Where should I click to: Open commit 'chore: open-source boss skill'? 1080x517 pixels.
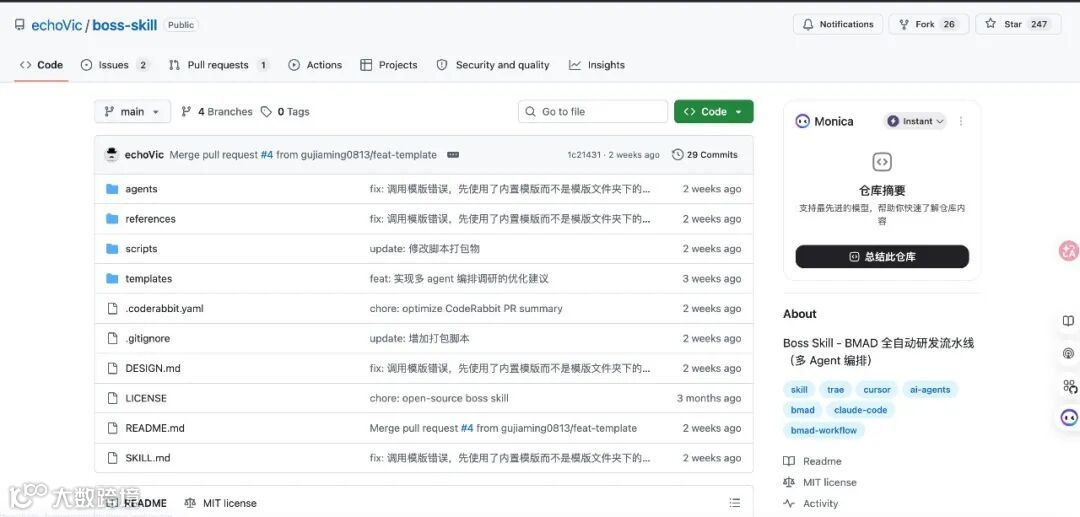(439, 398)
